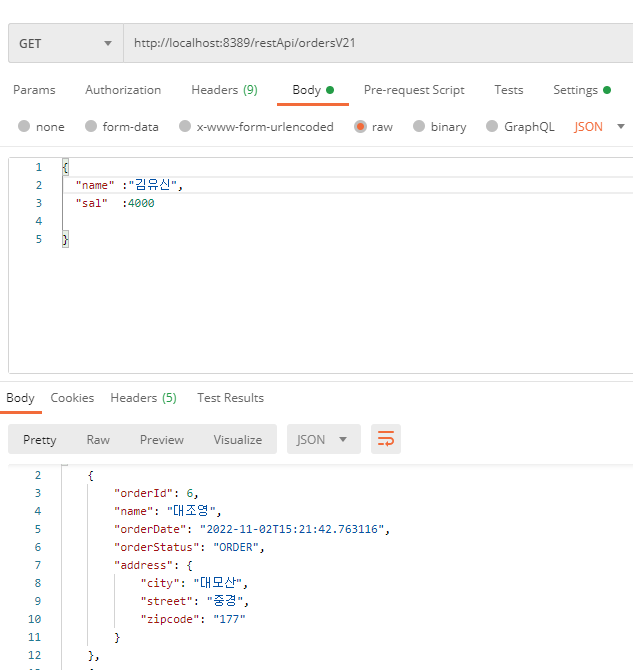This screenshot has width=633, height=670.
Task: Open the request Headers (9) tab
Action: (224, 90)
